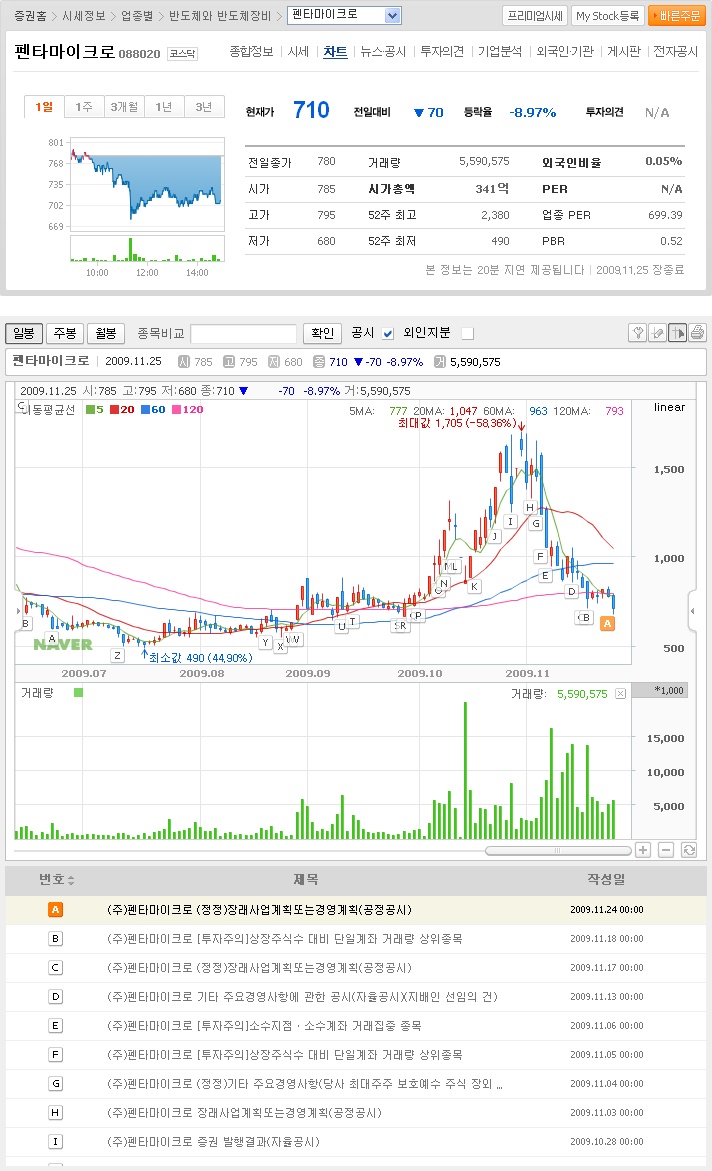The width and height of the screenshot is (712, 1171).
Task: Click the orange A icon in list
Action: (x=55, y=910)
